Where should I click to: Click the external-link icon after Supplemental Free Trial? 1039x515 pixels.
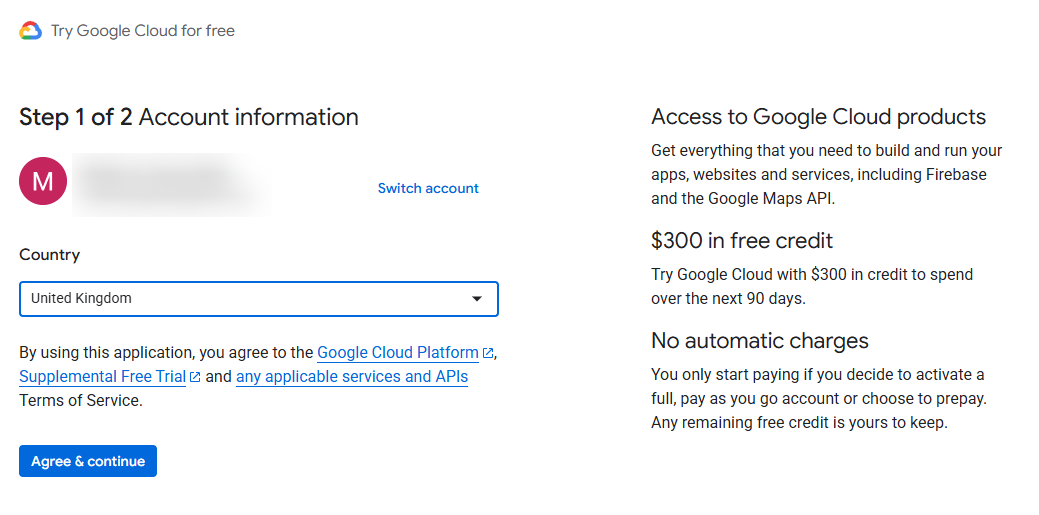pyautogui.click(x=195, y=377)
